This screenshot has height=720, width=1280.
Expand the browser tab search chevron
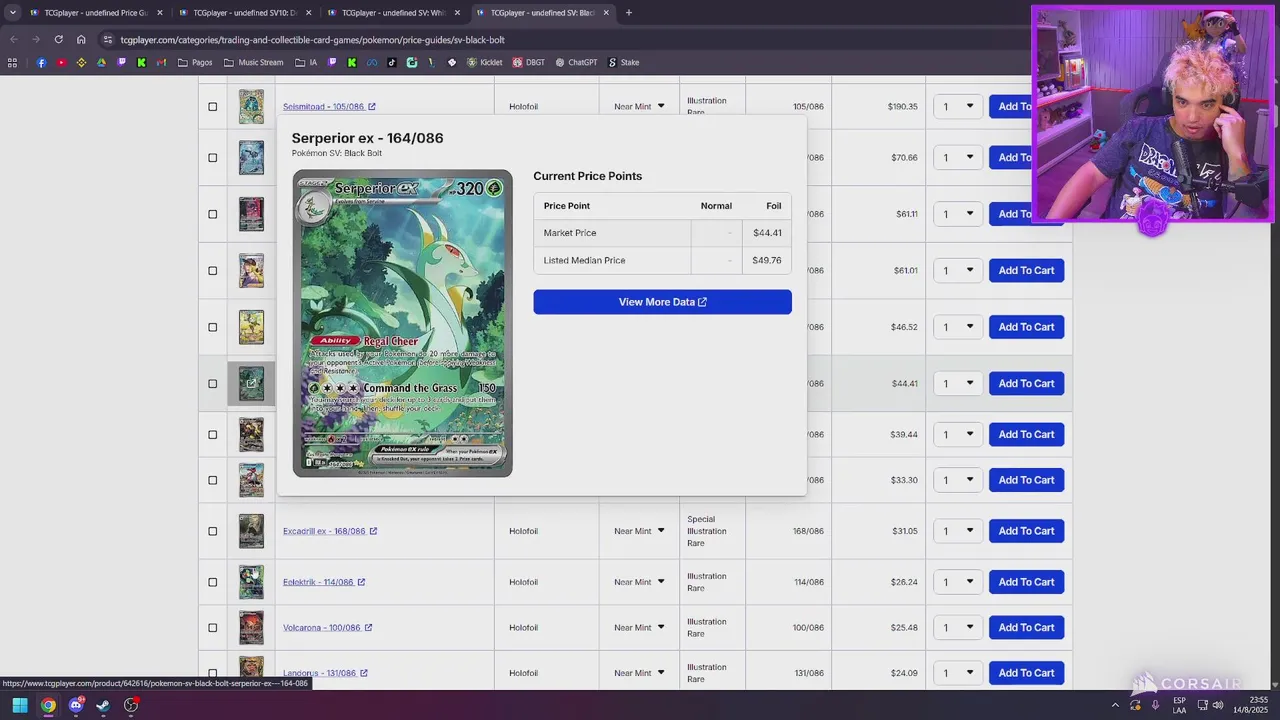pos(12,13)
